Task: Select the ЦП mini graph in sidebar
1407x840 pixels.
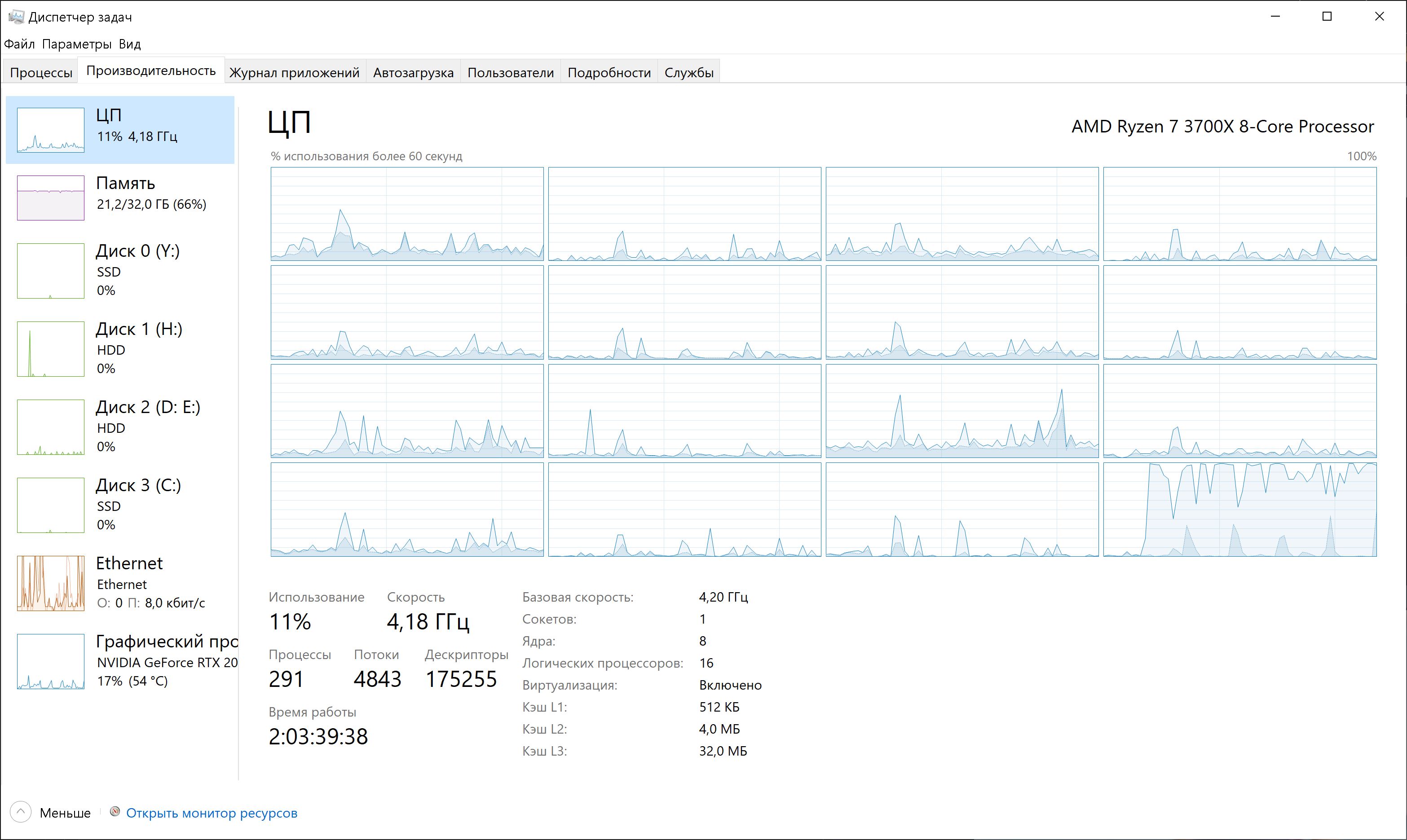Action: point(50,130)
